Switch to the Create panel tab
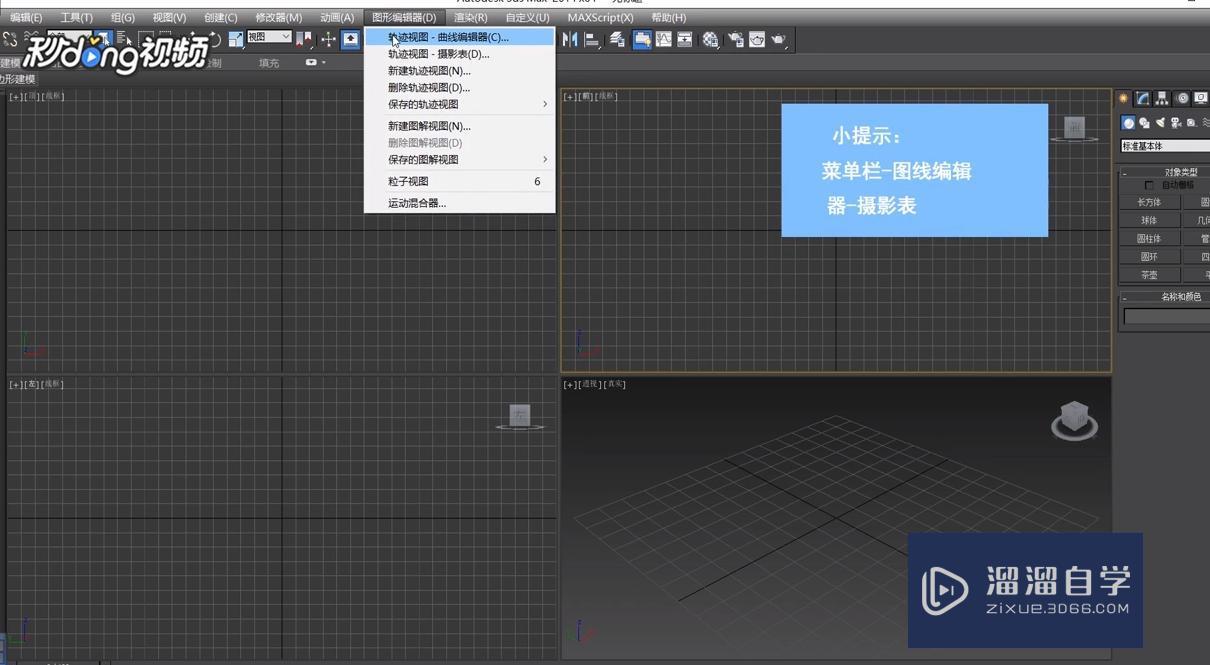This screenshot has width=1210, height=665. (1123, 98)
